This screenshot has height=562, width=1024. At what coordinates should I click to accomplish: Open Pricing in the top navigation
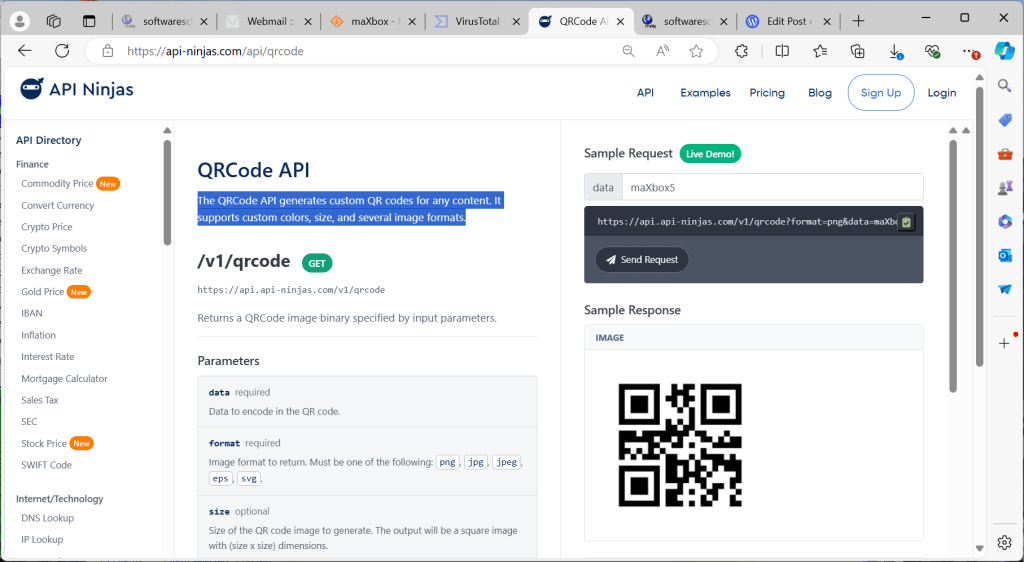pos(767,93)
